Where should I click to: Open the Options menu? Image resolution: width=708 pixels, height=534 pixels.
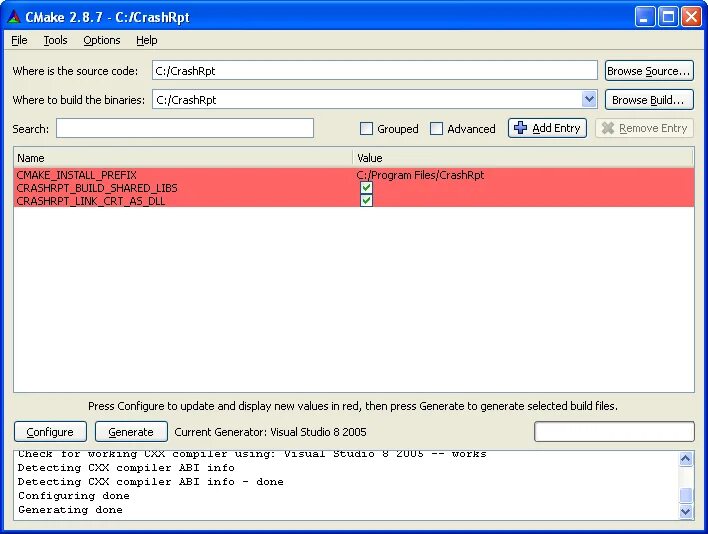click(x=102, y=40)
